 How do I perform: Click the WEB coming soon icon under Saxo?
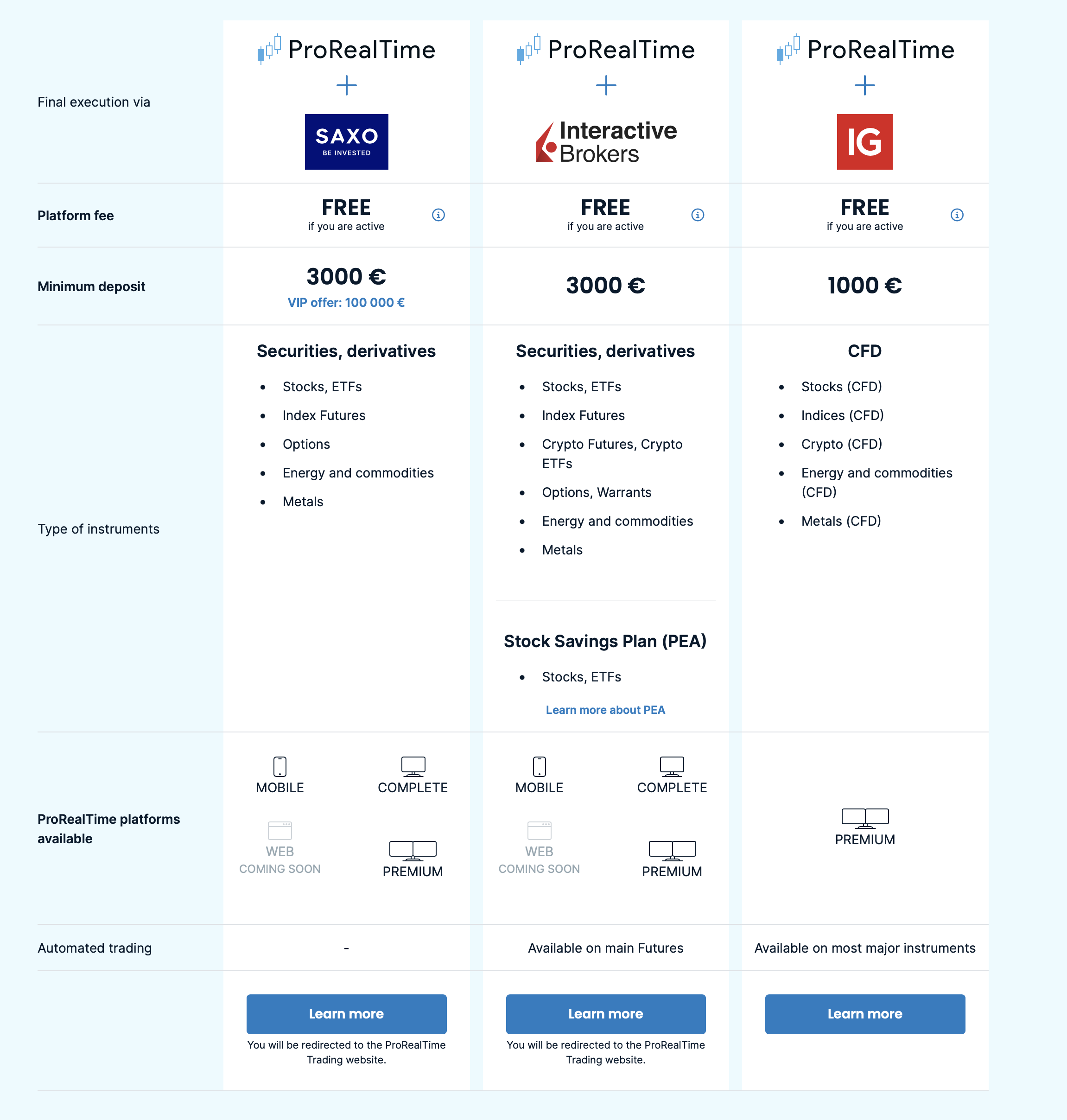click(x=279, y=832)
